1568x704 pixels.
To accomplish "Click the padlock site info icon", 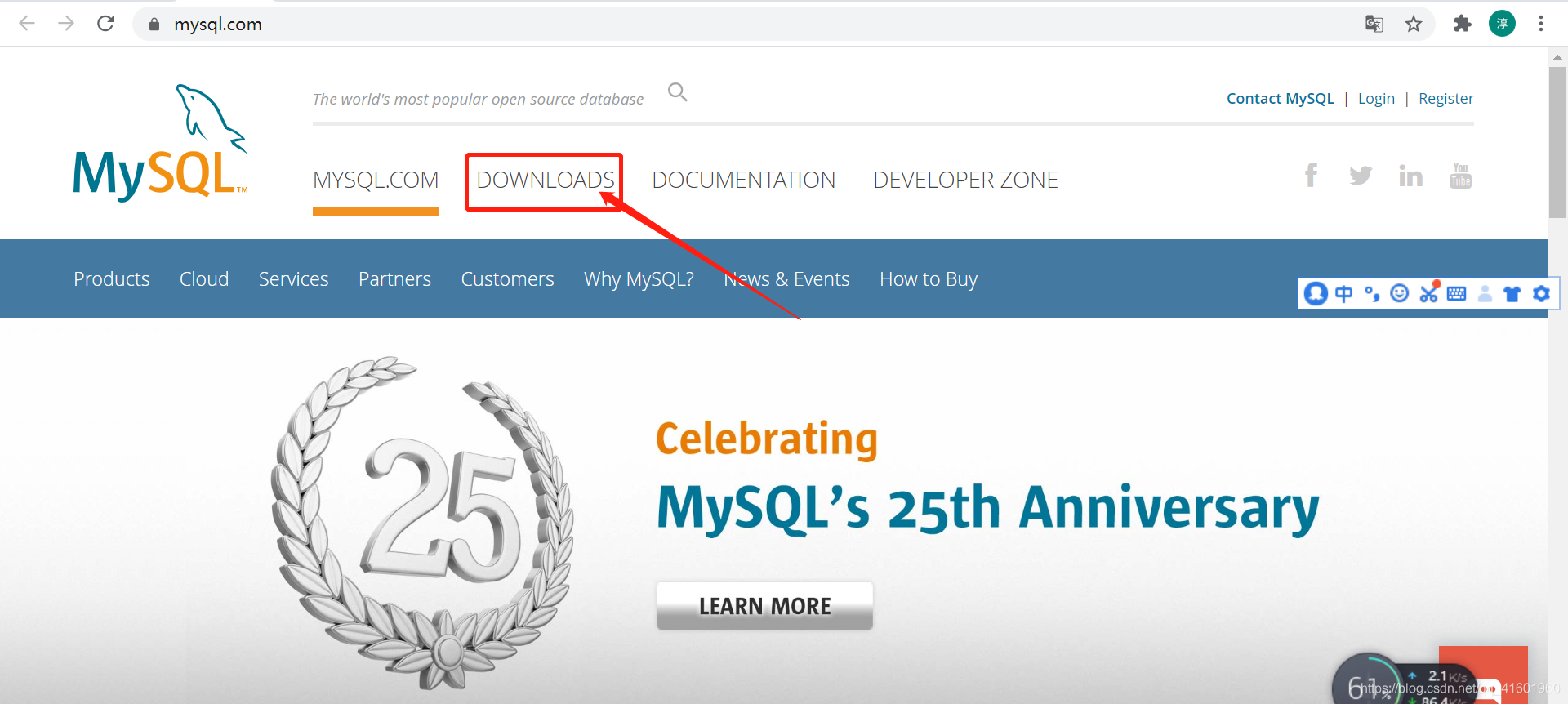I will pyautogui.click(x=154, y=25).
